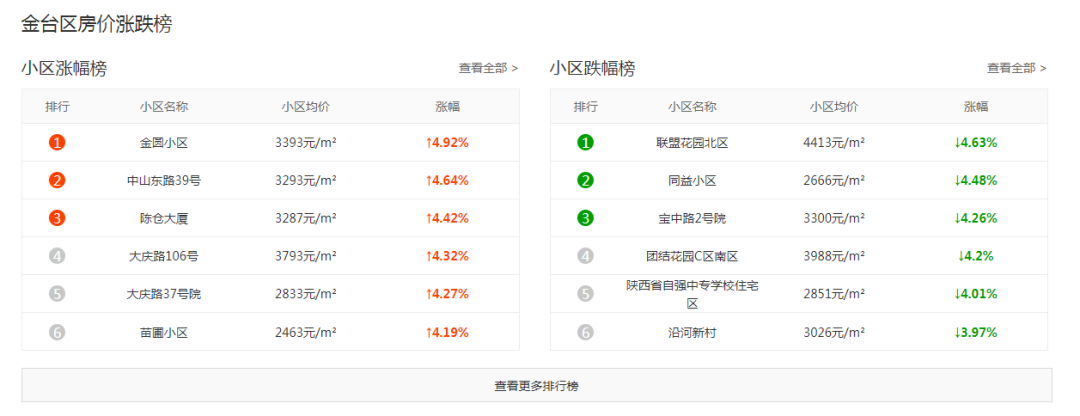Click the red rank 1 badge
1080x416 pixels.
57,143
